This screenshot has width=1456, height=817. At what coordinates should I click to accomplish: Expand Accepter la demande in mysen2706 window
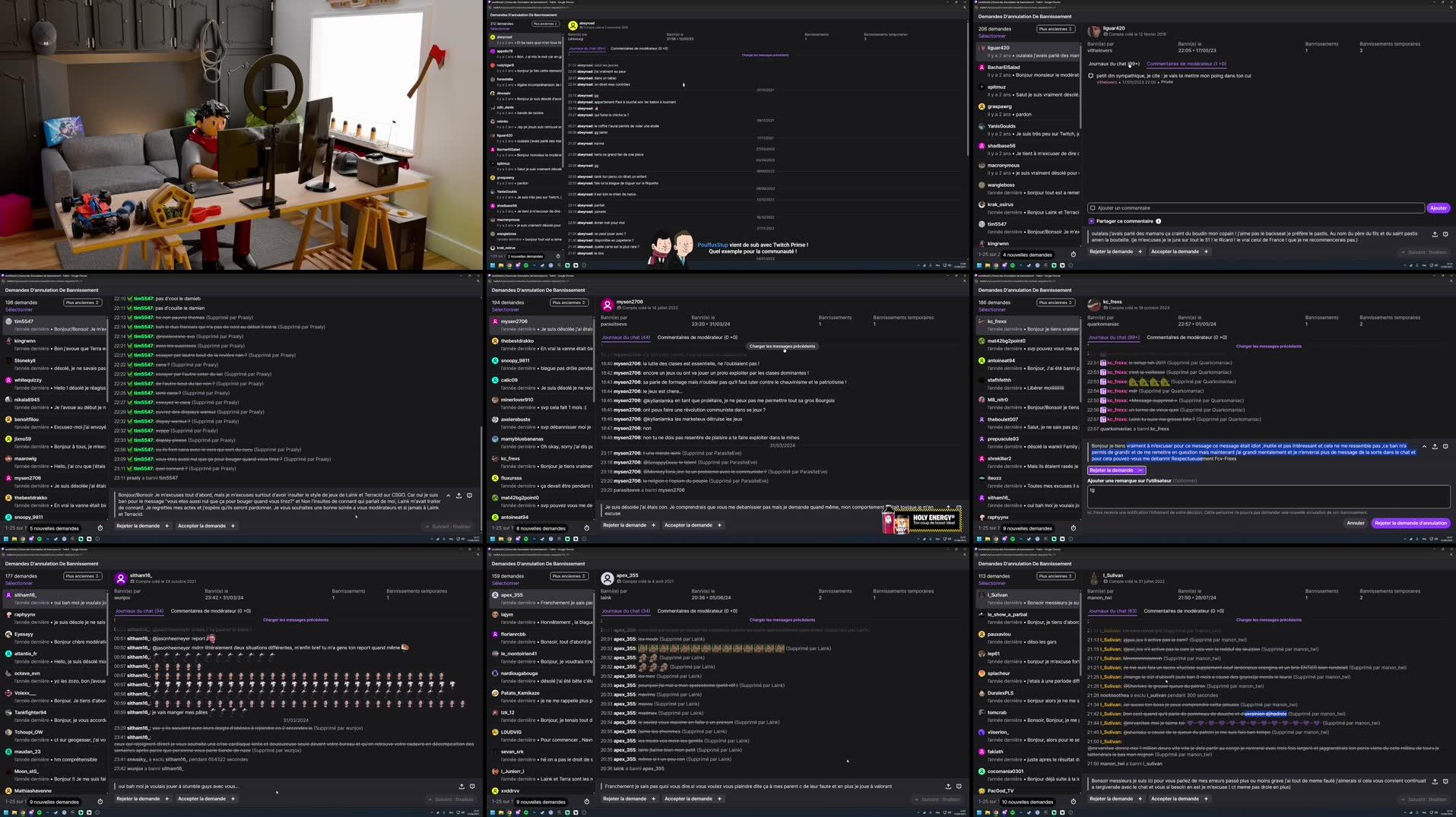point(693,525)
